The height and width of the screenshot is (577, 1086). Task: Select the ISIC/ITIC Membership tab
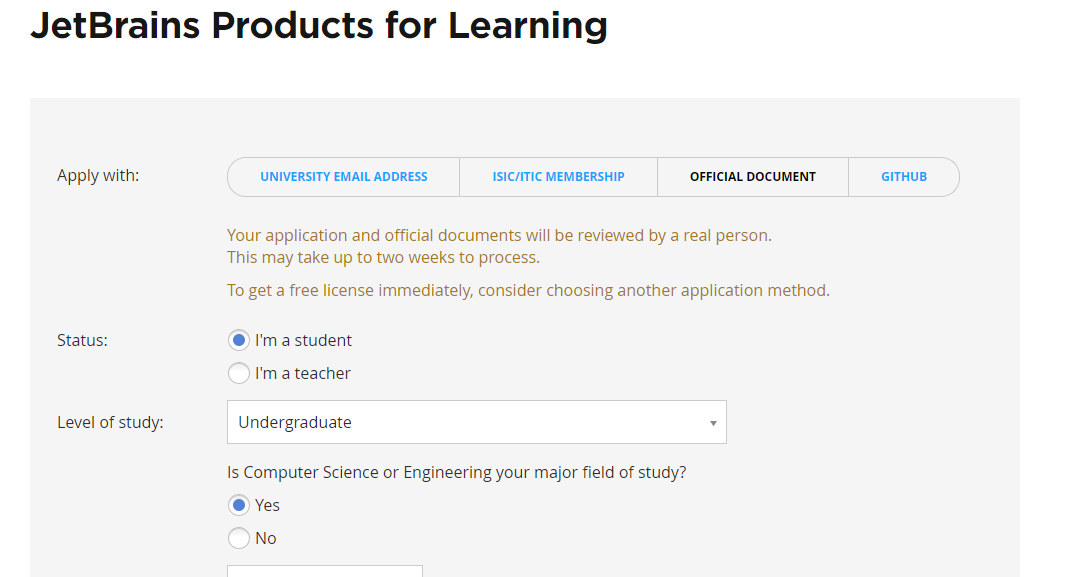click(x=558, y=177)
